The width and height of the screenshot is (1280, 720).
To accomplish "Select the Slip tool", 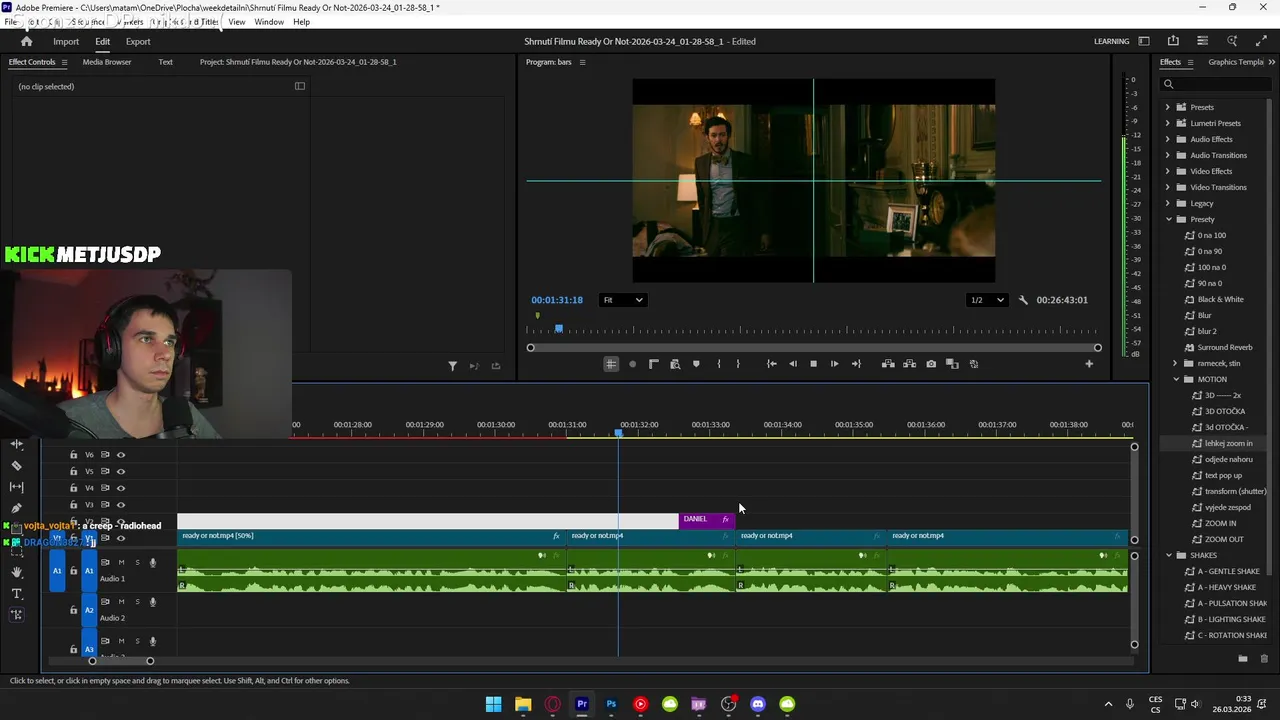I will [16, 487].
